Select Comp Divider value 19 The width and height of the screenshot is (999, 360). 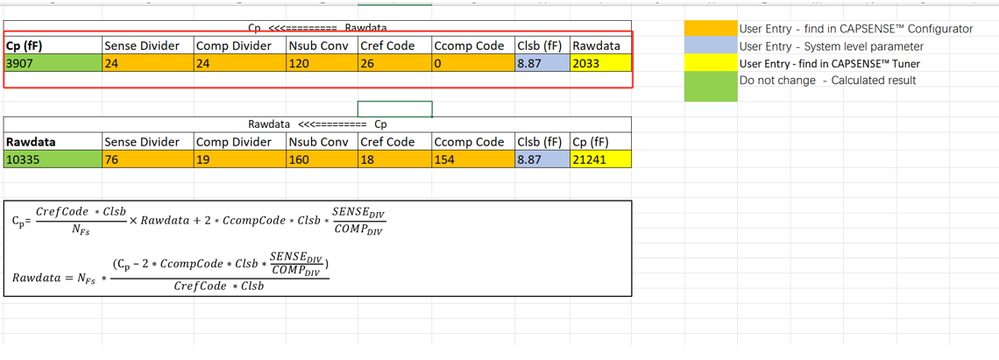click(x=240, y=159)
